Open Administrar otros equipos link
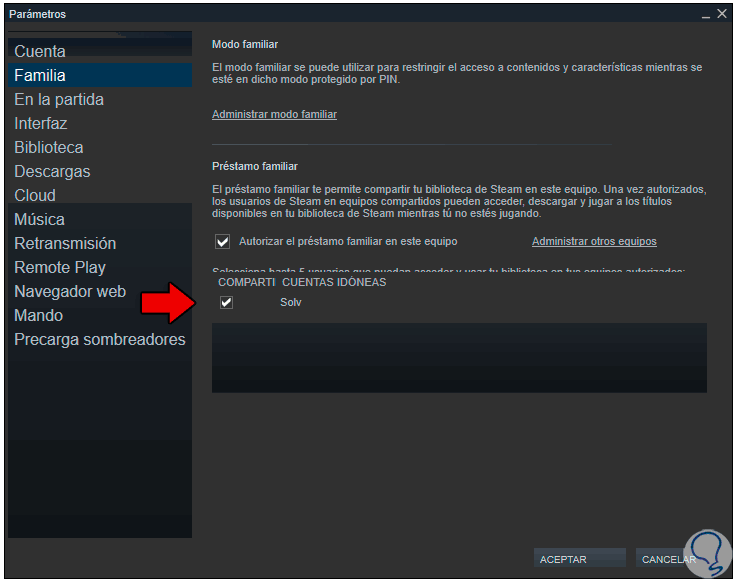 coord(594,241)
